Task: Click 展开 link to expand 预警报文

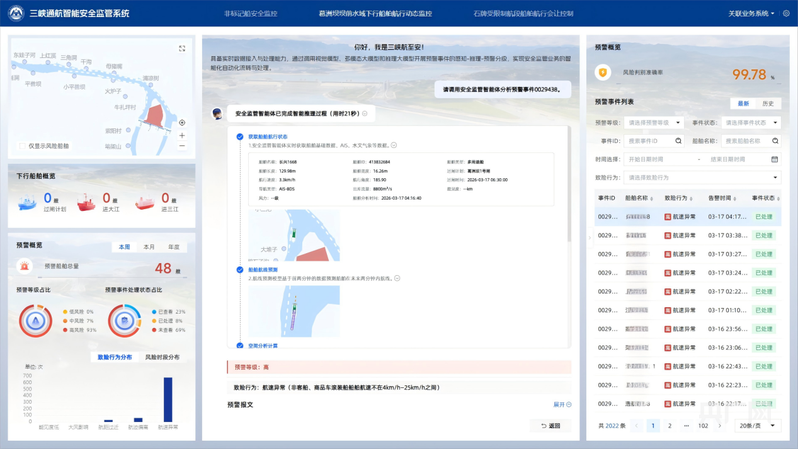Action: [x=562, y=405]
